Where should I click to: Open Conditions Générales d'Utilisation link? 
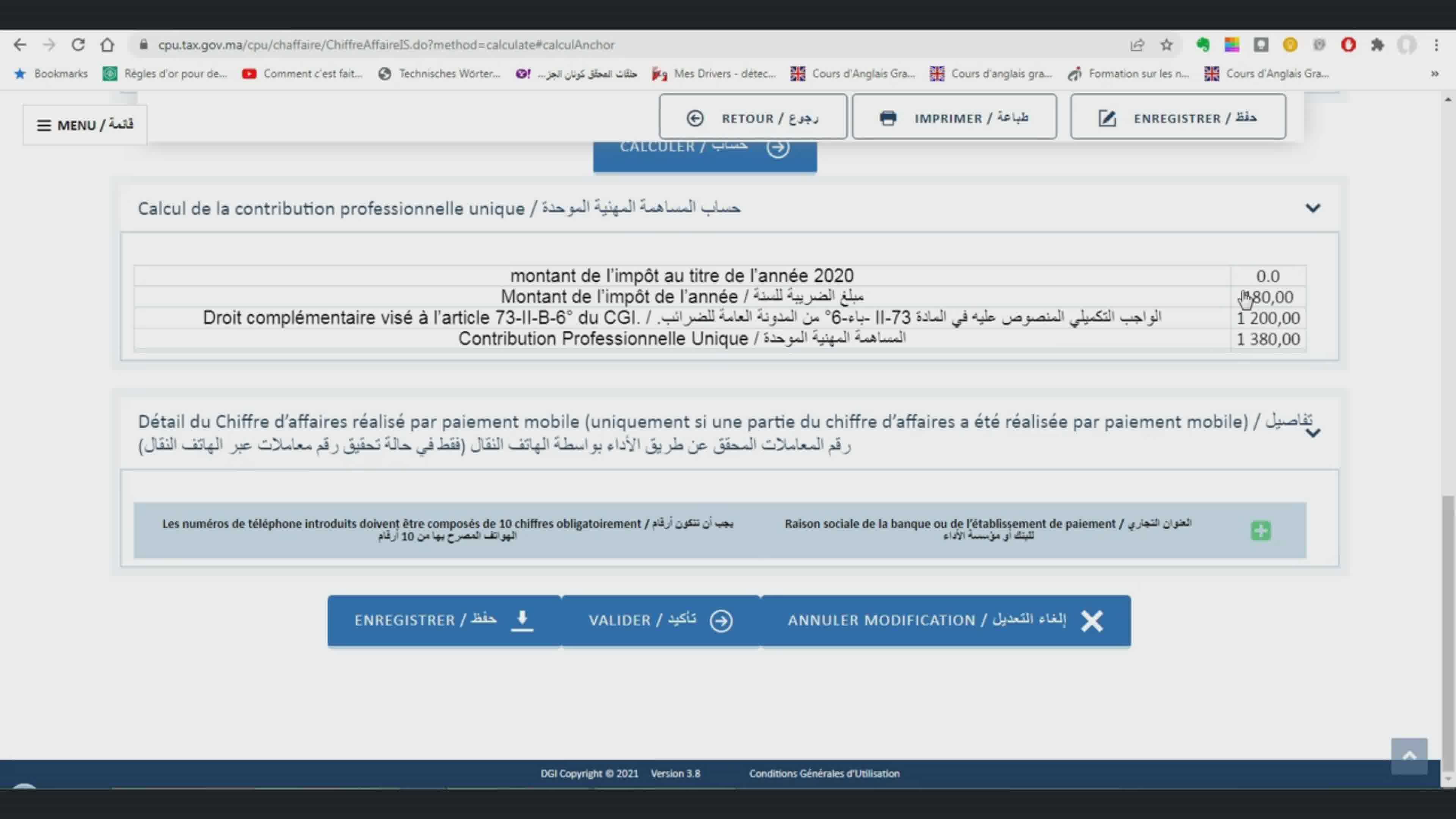click(x=824, y=773)
